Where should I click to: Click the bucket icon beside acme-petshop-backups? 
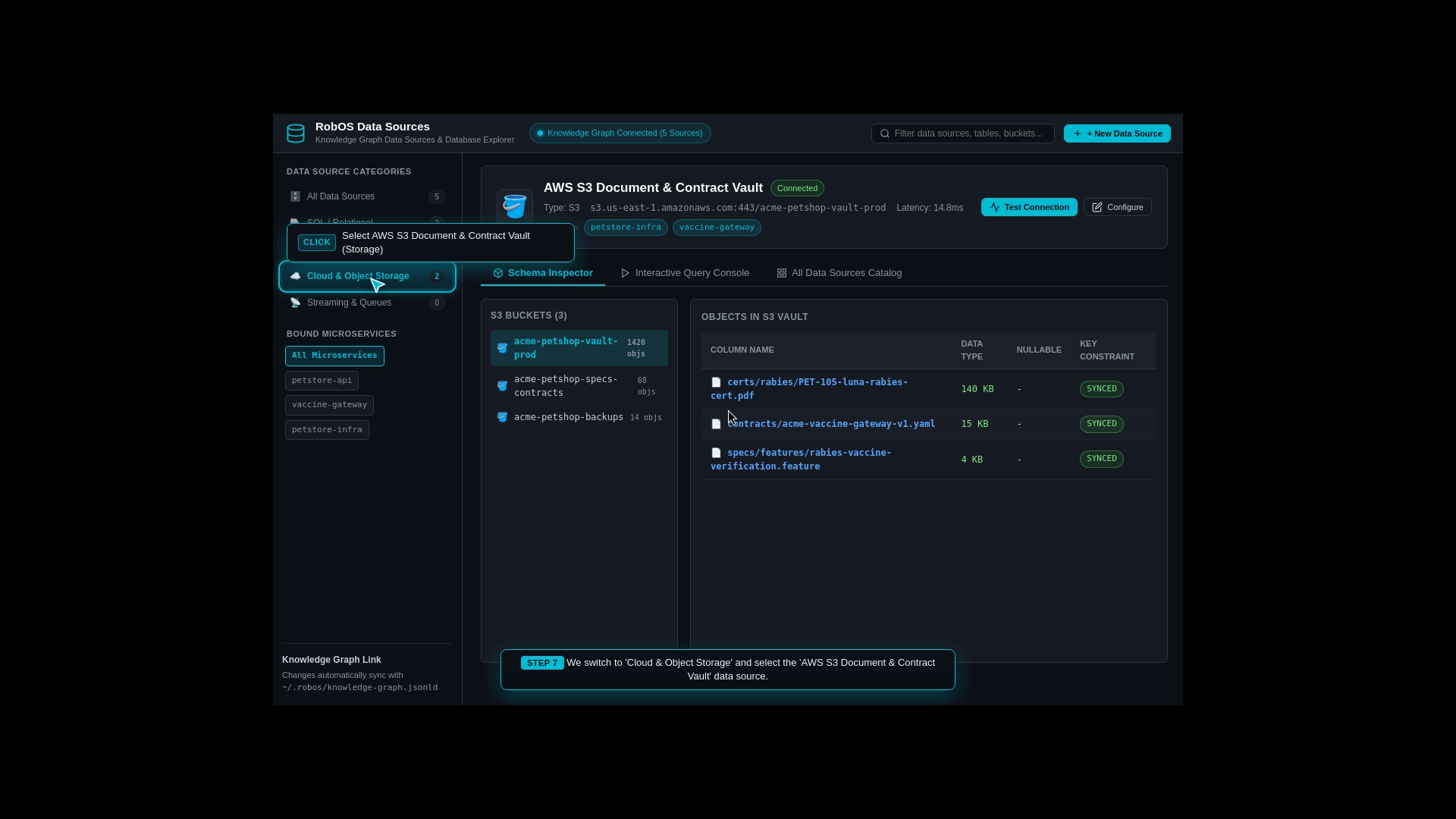pyautogui.click(x=502, y=417)
